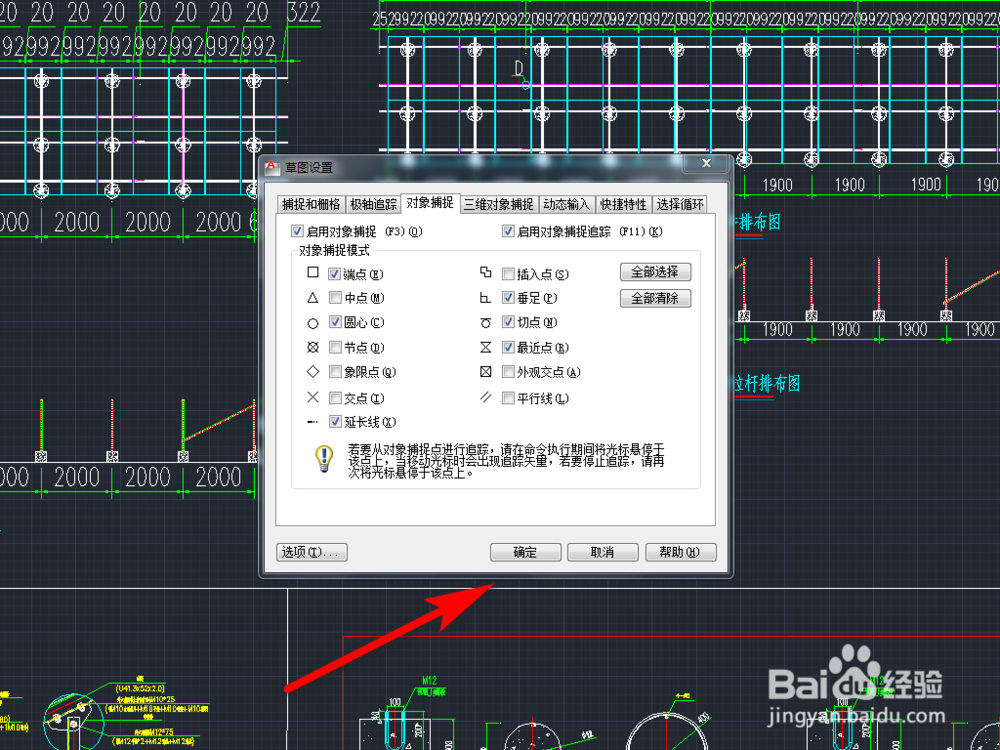1000x750 pixels.
Task: Uncheck the 垂足 snap mode
Action: click(508, 298)
